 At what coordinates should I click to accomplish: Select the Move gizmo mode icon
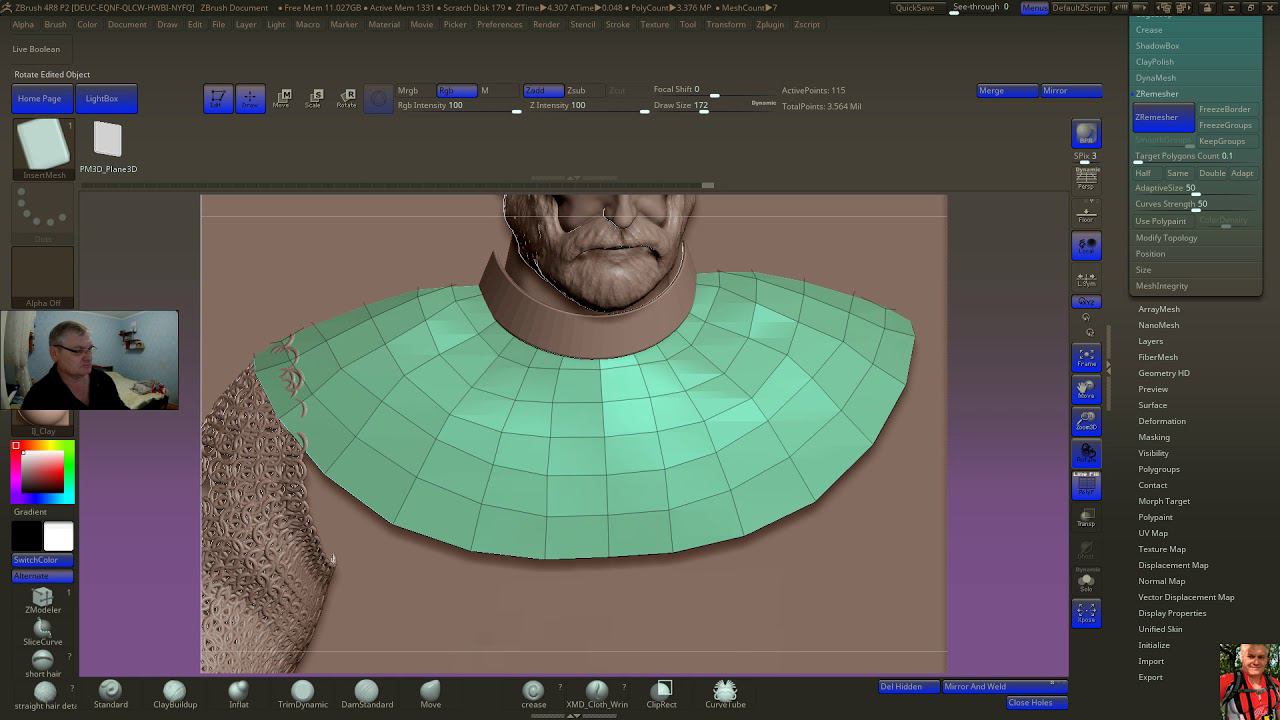(282, 97)
